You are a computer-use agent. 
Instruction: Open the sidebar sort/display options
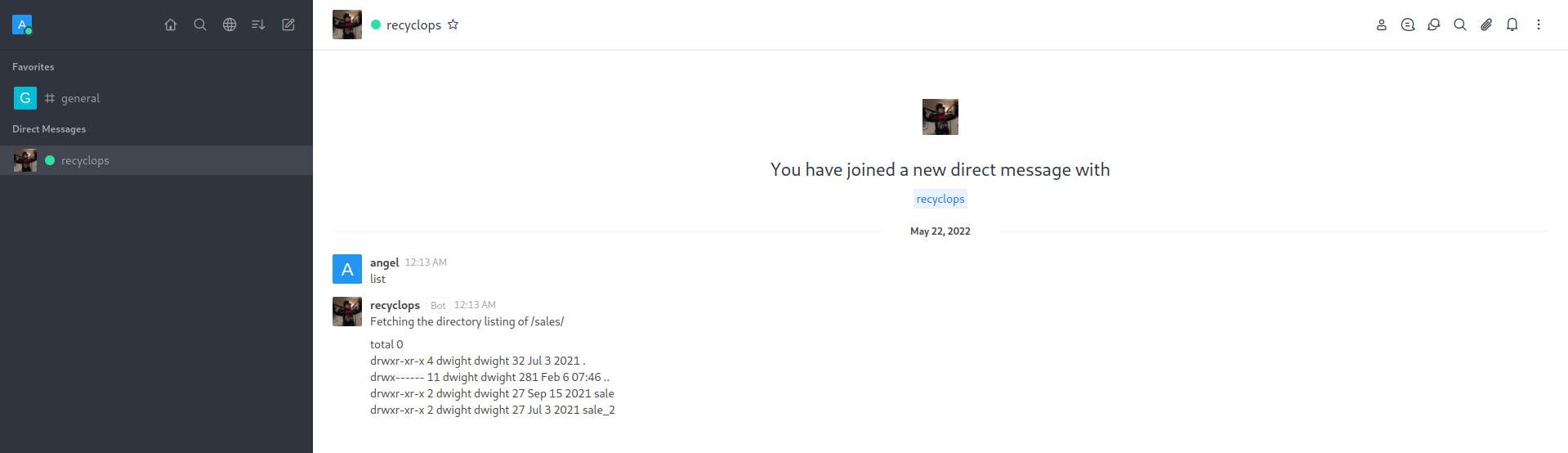coord(258,25)
